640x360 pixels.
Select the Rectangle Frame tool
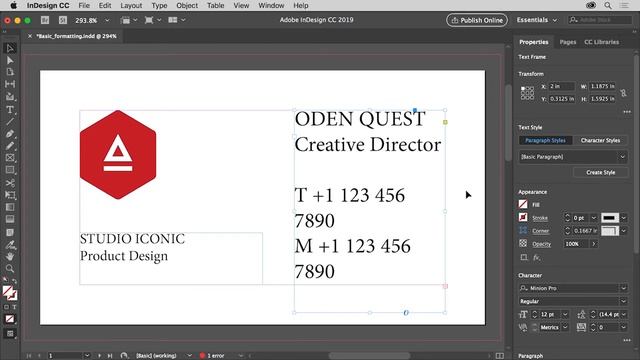(x=10, y=158)
